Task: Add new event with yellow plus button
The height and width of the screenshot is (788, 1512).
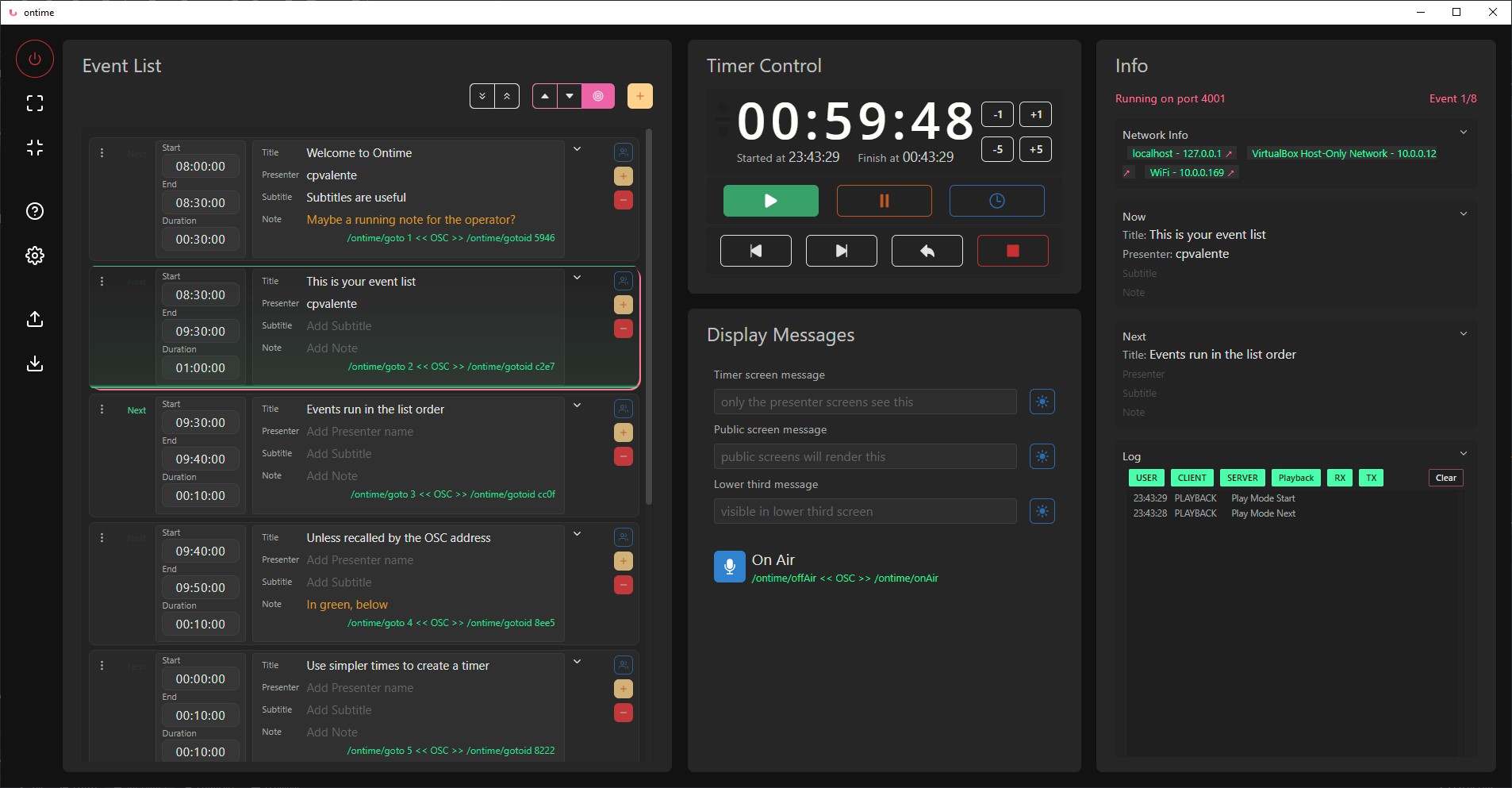Action: 640,96
